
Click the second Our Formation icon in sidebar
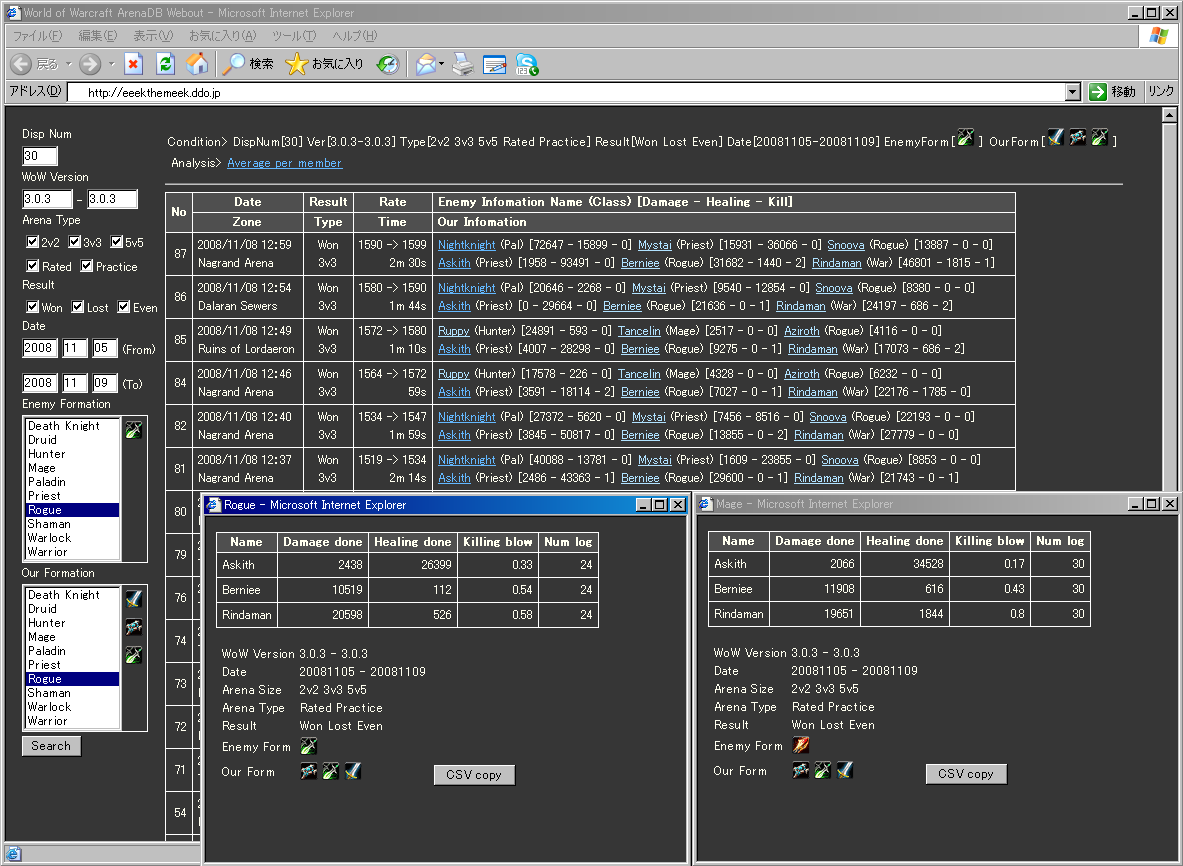point(134,627)
